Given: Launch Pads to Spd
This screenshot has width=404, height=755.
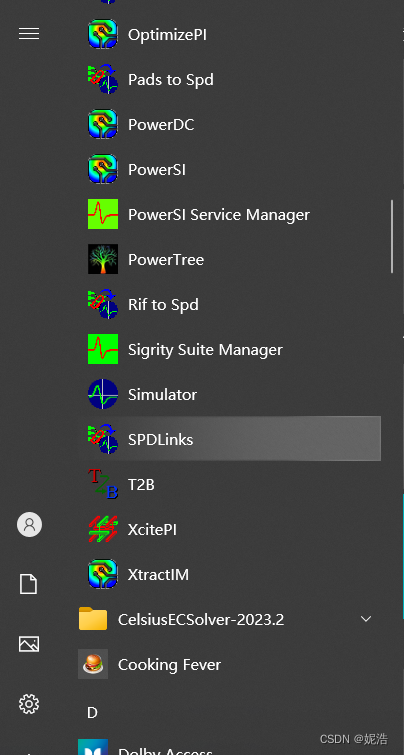Looking at the screenshot, I should tap(229, 79).
